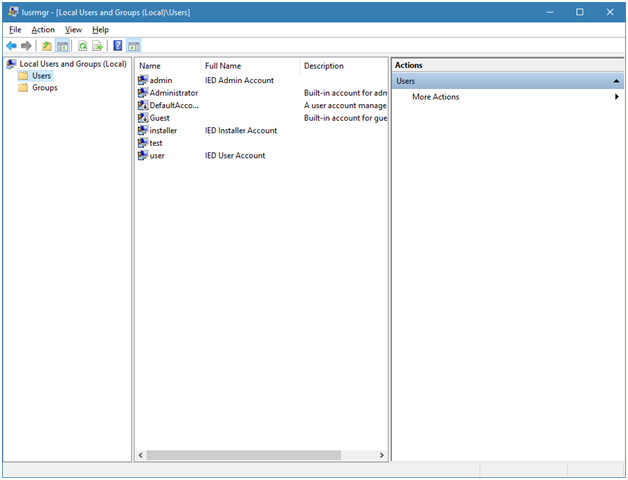Expand More Actions submenu arrow
Image resolution: width=628 pixels, height=480 pixels.
(x=616, y=97)
